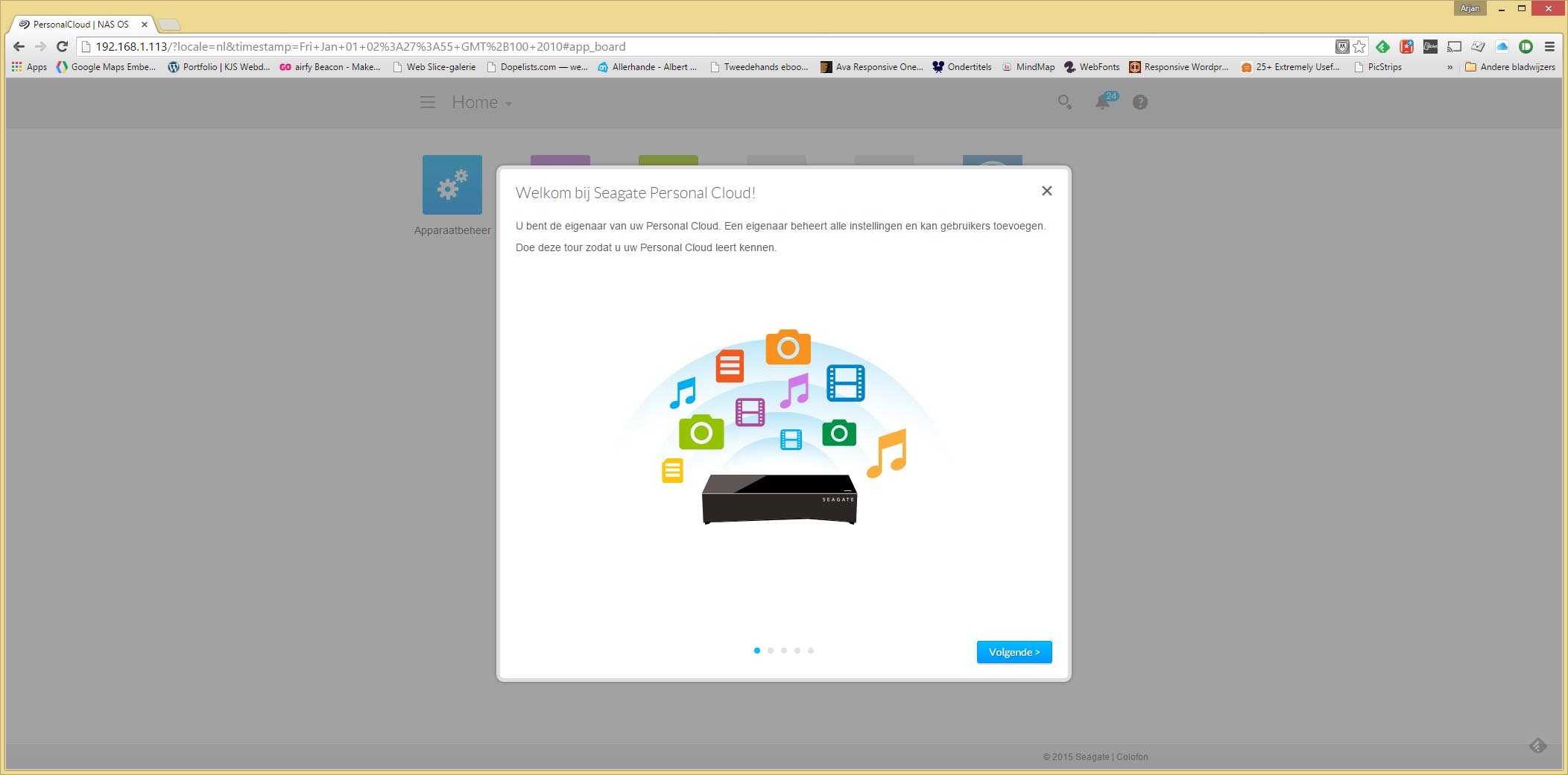Close the welcome dialog with X
This screenshot has height=775, width=1568.
1046,191
